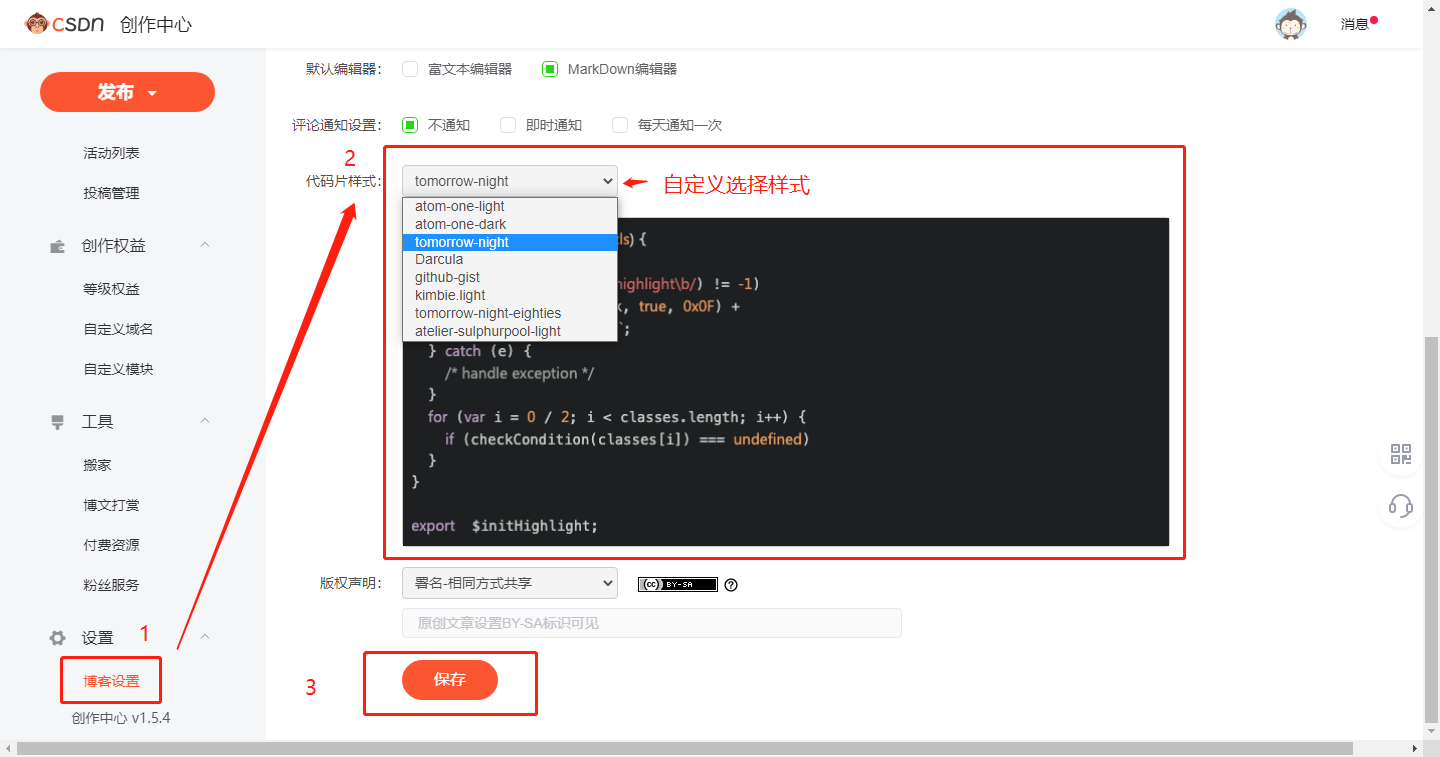The height and width of the screenshot is (757, 1440).
Task: Select the 富文本编辑器 option
Action: [x=410, y=68]
